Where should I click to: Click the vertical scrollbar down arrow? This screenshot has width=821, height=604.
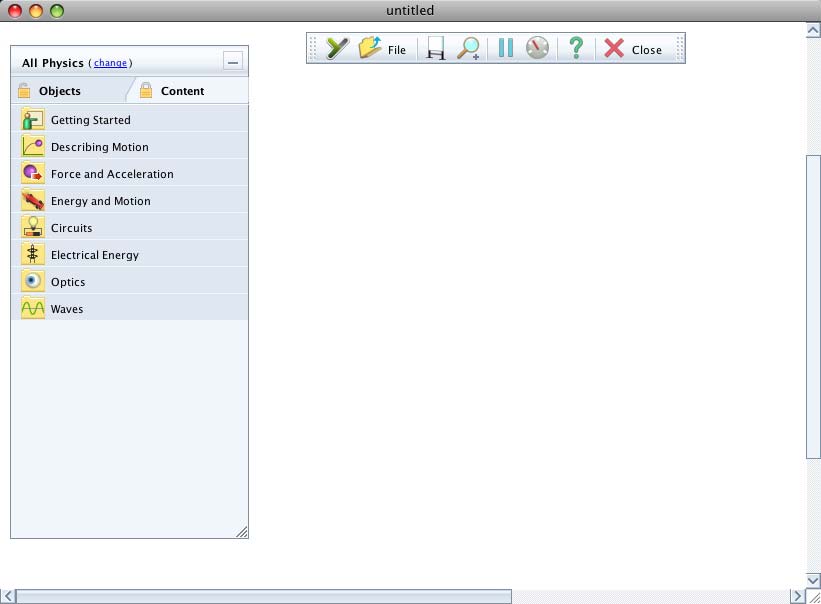[x=813, y=580]
